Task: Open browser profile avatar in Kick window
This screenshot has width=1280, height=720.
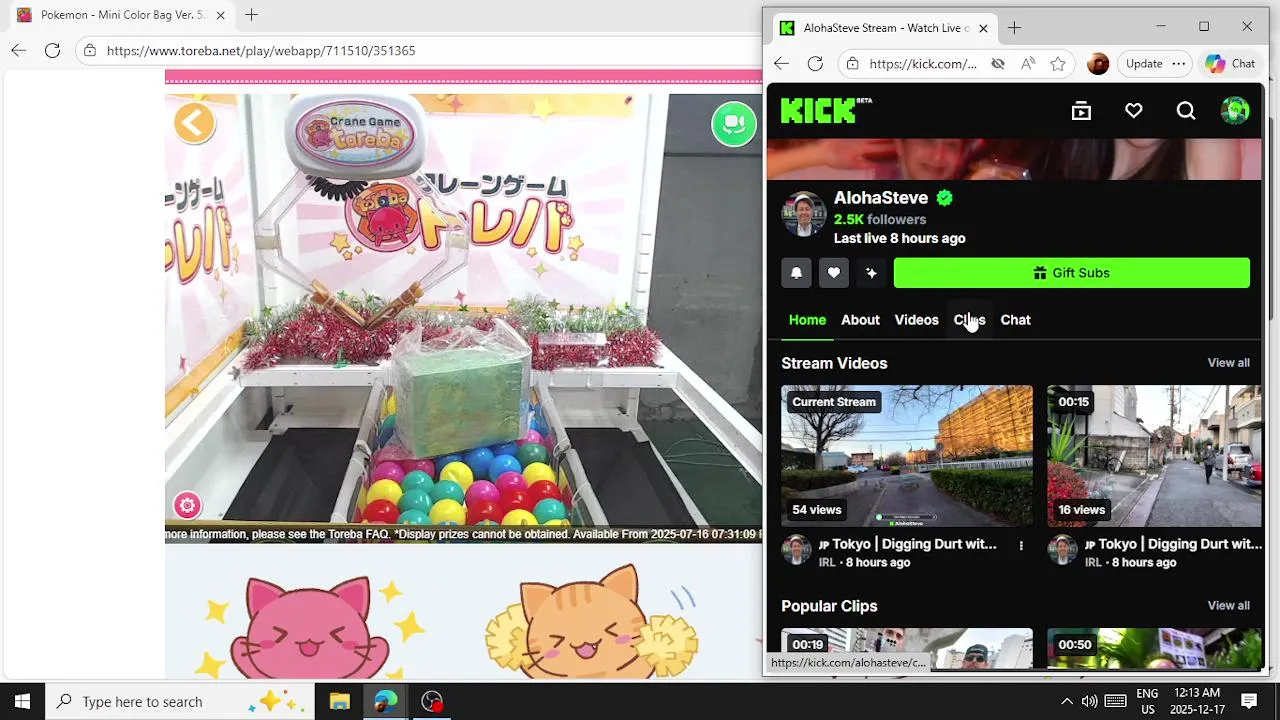Action: point(1098,63)
